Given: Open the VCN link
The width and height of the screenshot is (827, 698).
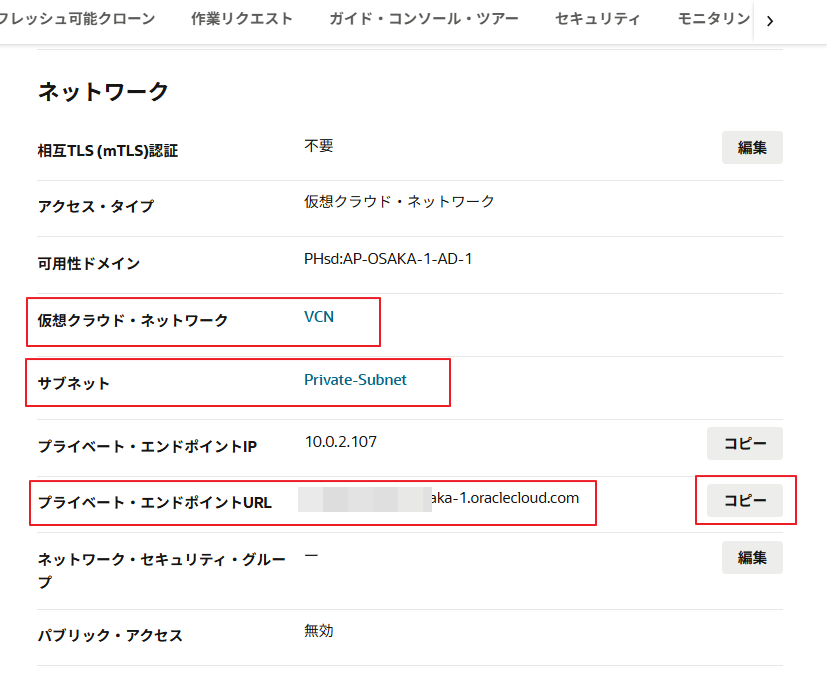Looking at the screenshot, I should click(x=319, y=317).
